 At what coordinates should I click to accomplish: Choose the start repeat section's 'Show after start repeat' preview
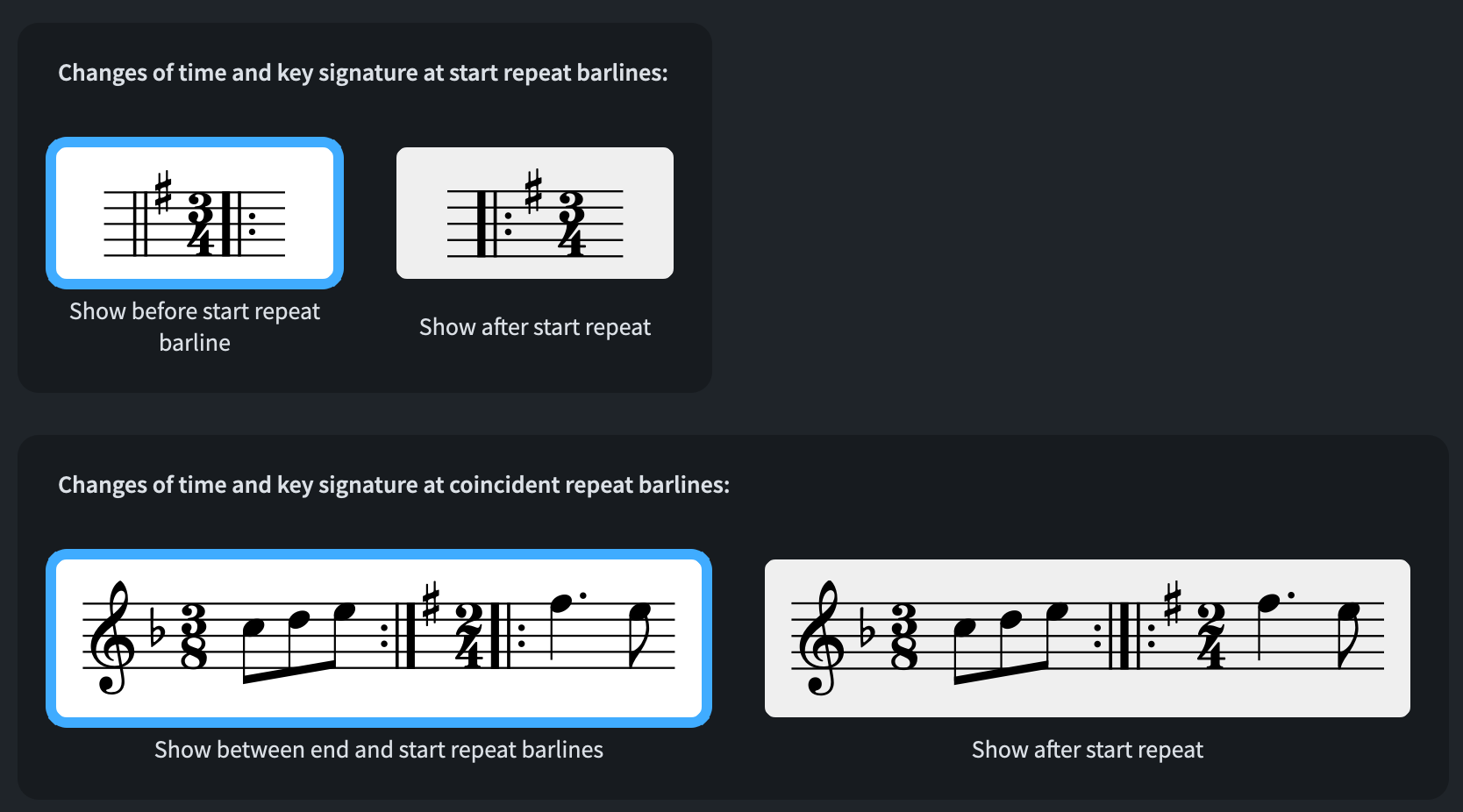coord(535,213)
